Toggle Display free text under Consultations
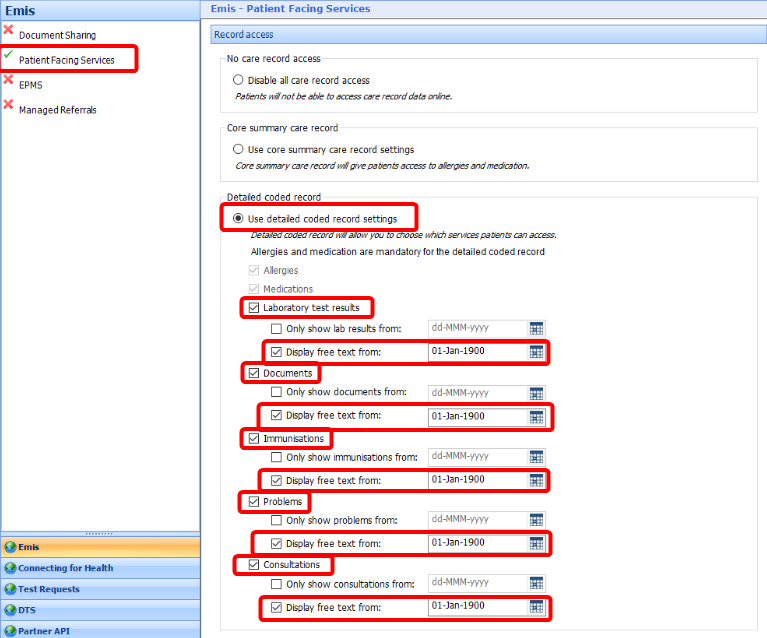The width and height of the screenshot is (767, 638). pos(276,607)
